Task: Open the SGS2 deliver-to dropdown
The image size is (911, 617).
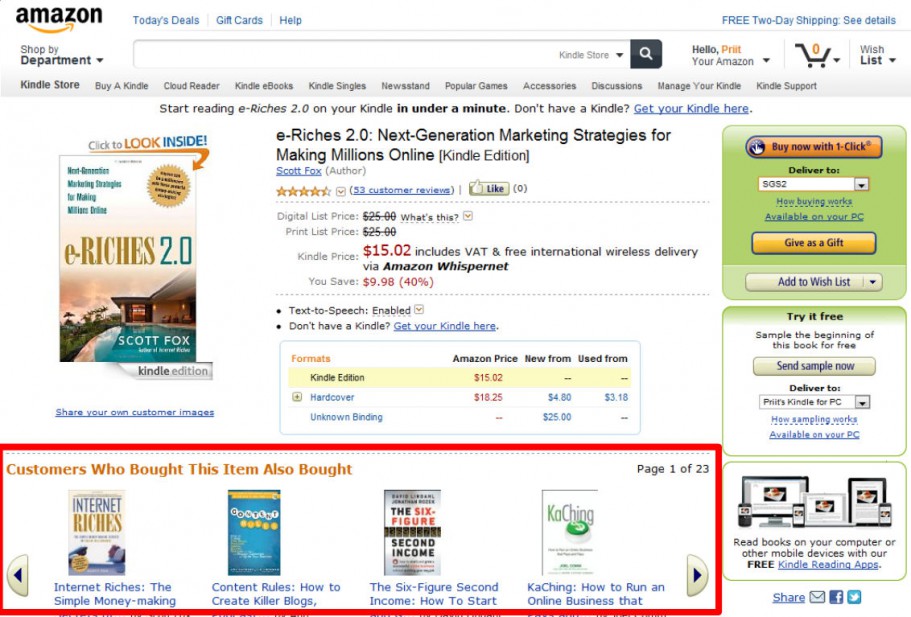Action: (x=861, y=185)
